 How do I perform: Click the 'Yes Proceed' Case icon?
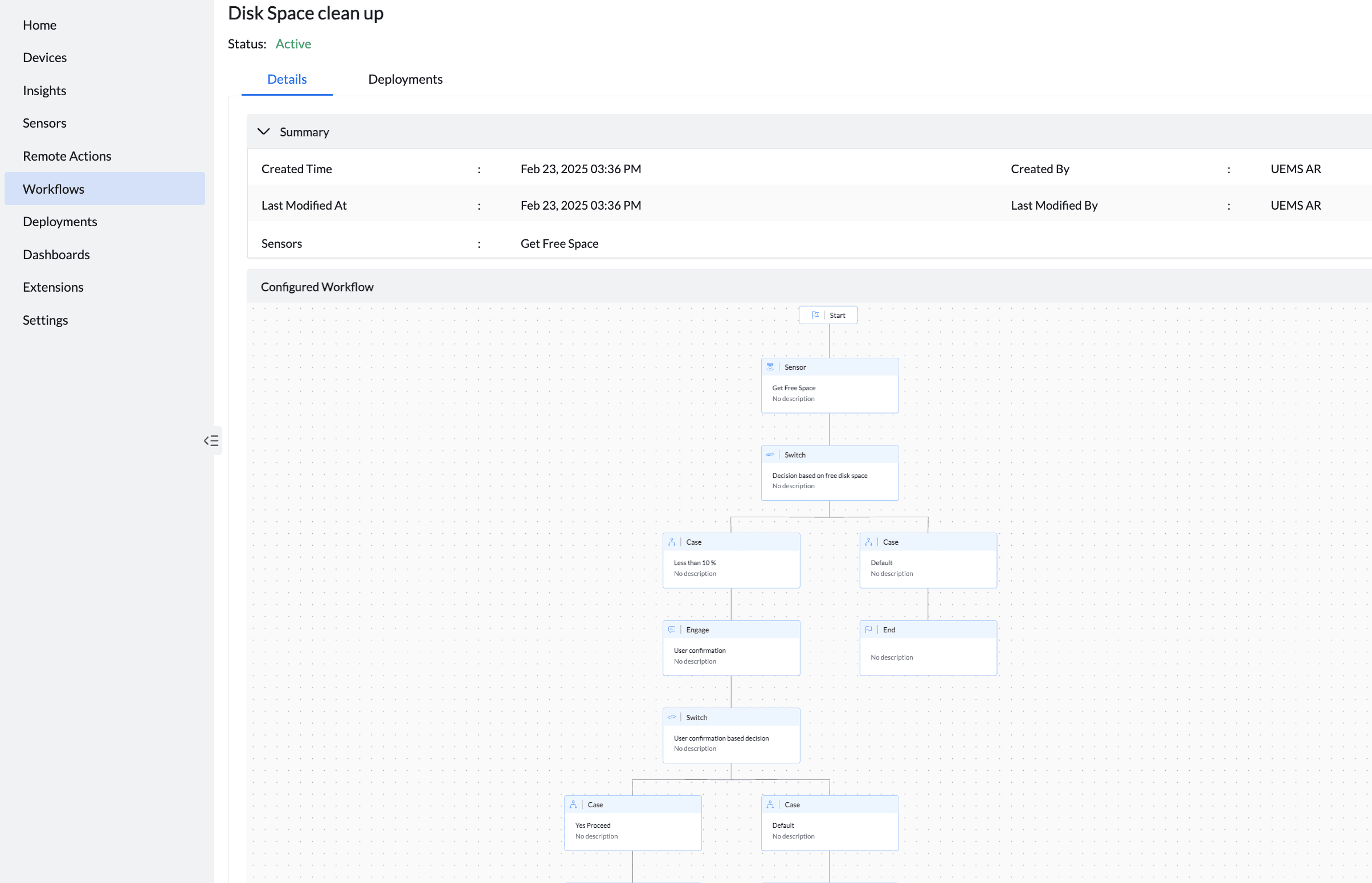click(x=573, y=804)
